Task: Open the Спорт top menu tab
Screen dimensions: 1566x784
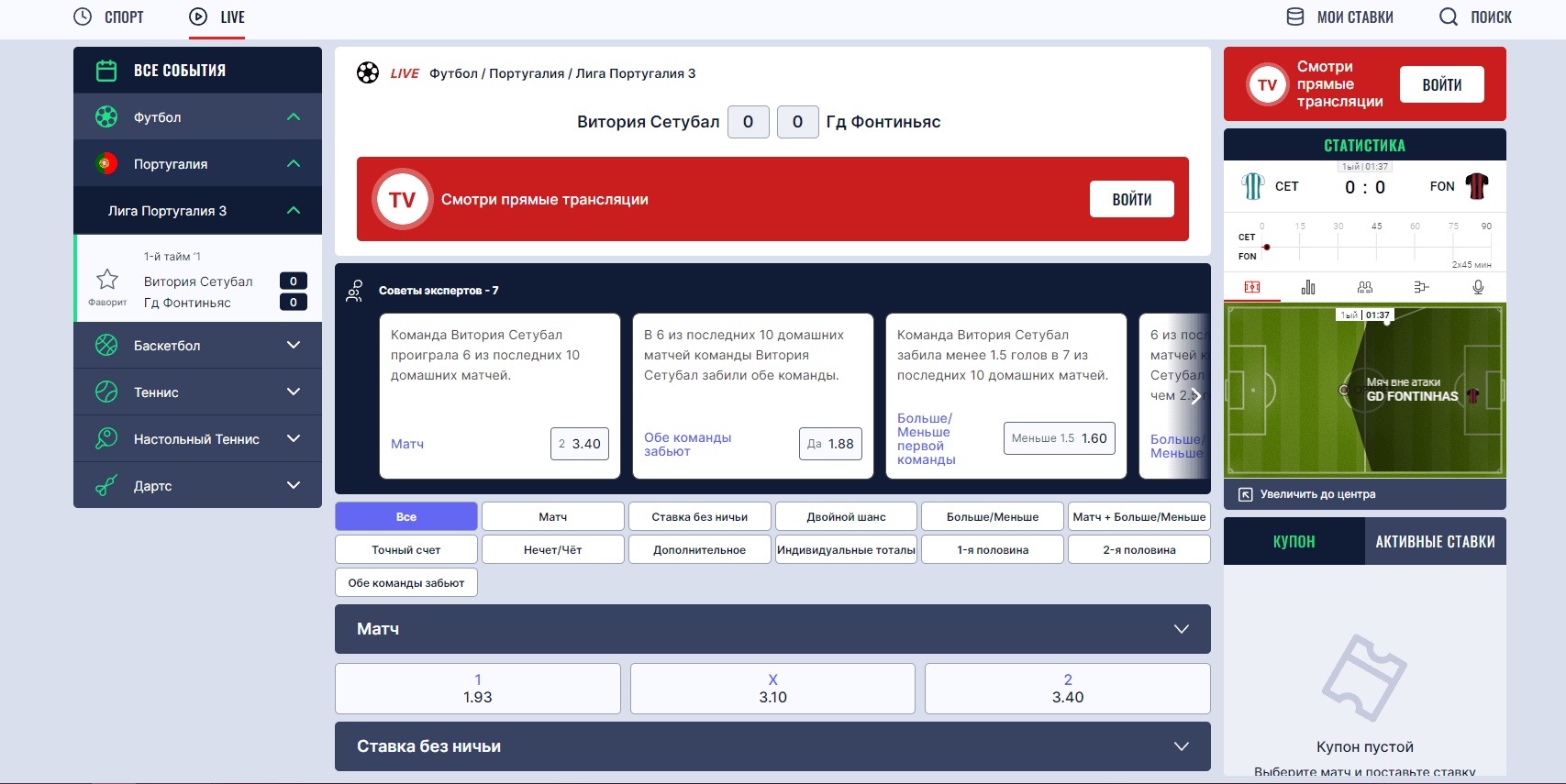Action: [x=109, y=17]
